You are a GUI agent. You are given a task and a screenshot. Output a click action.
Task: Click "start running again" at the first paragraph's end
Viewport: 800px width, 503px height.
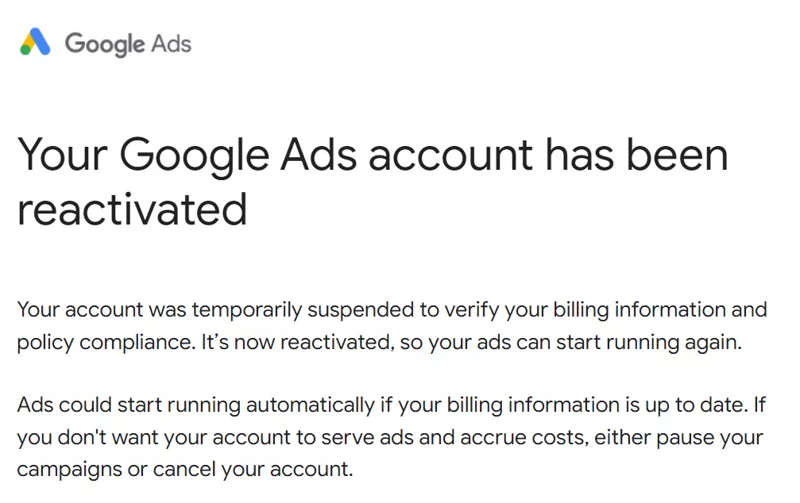pos(648,342)
